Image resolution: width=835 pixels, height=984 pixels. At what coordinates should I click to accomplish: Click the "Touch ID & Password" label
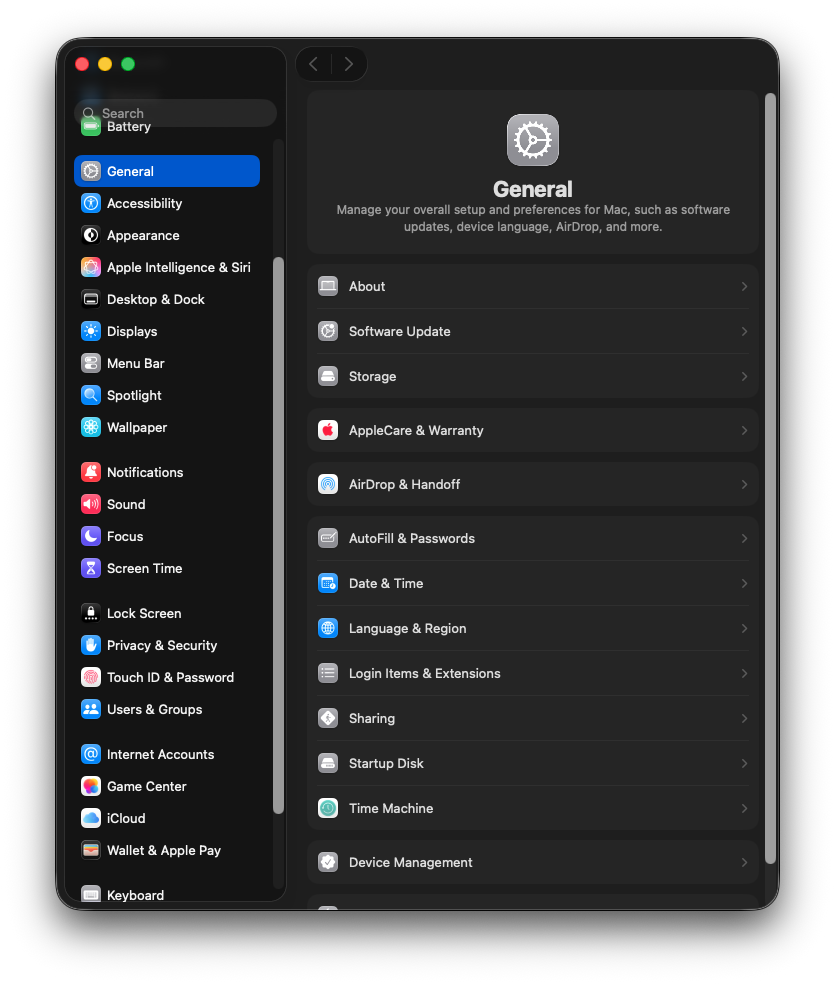(171, 677)
